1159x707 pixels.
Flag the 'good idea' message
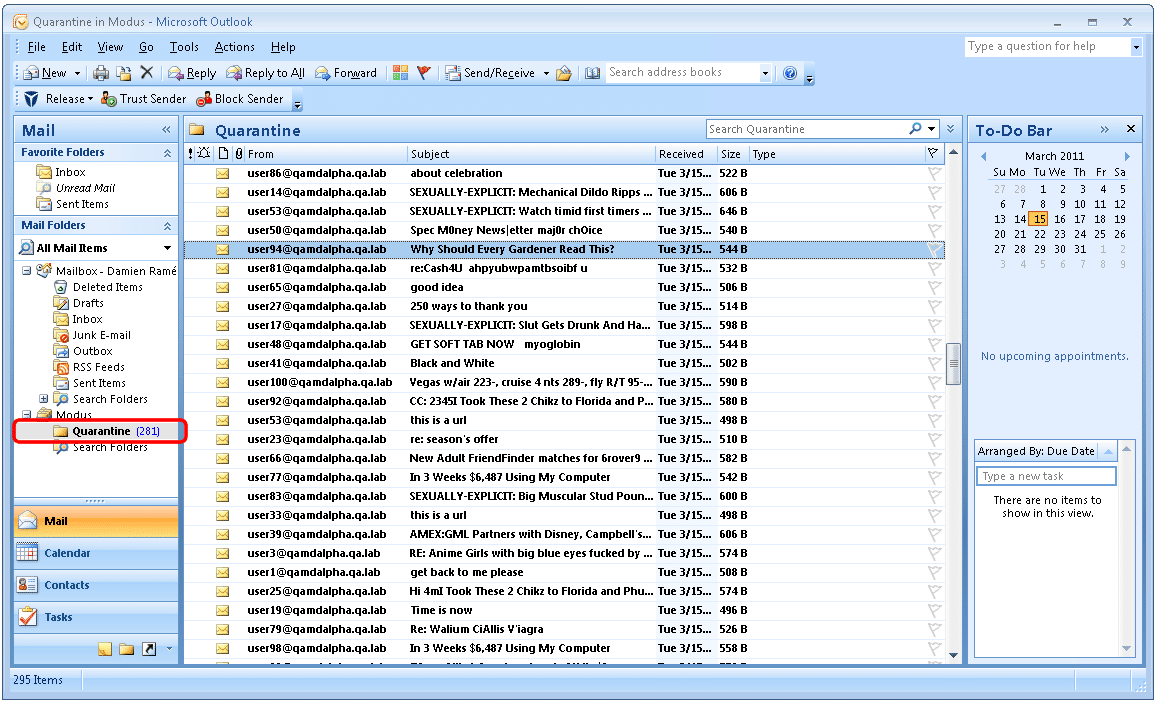(934, 287)
